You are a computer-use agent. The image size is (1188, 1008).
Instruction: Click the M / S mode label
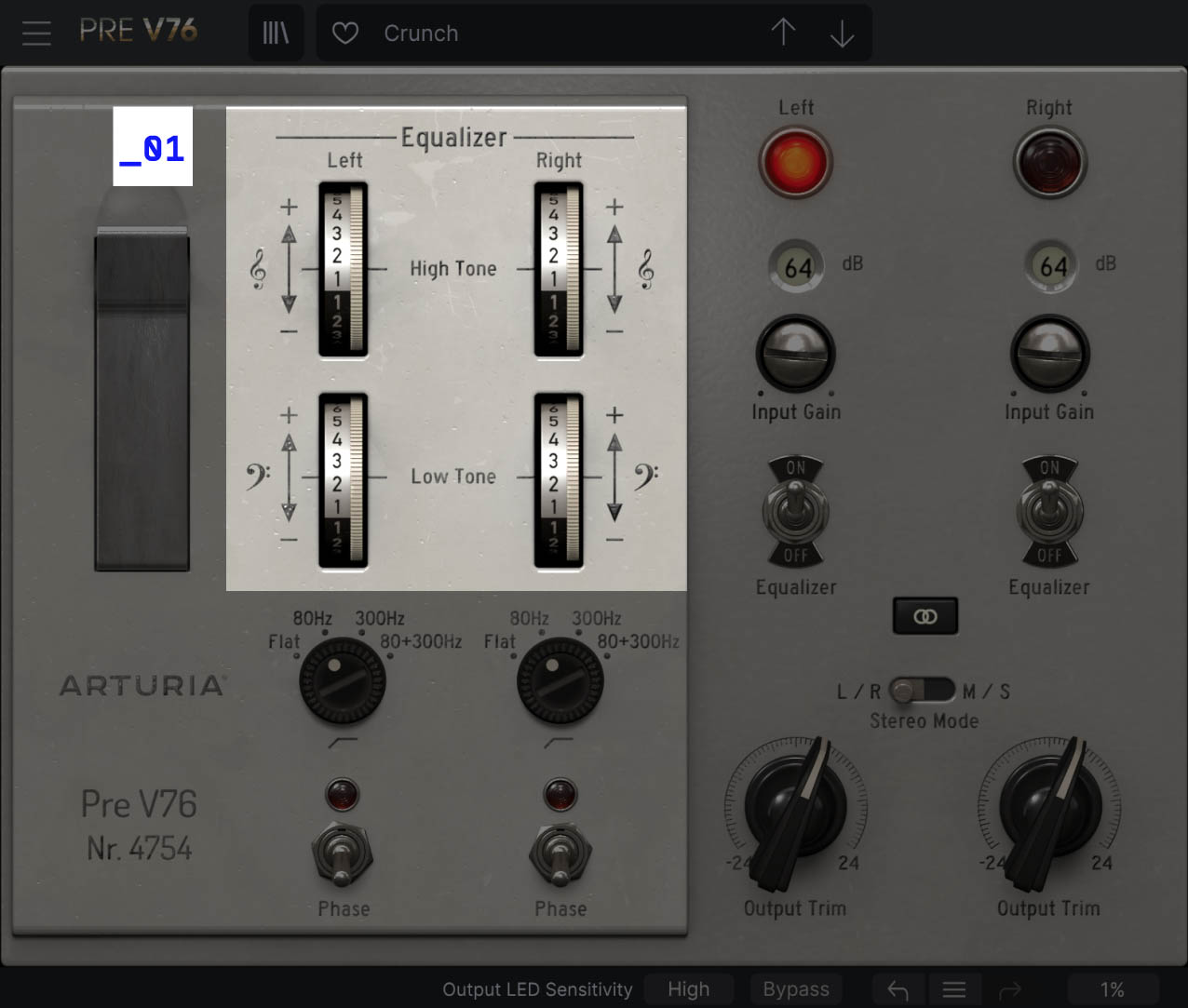987,692
